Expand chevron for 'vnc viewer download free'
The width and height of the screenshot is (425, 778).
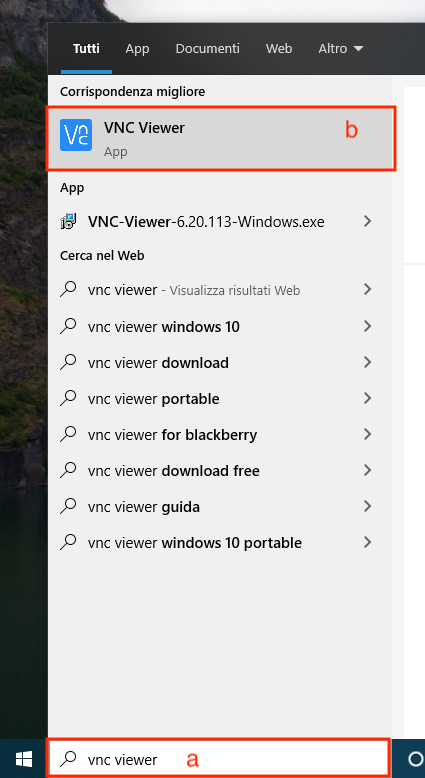tap(367, 470)
